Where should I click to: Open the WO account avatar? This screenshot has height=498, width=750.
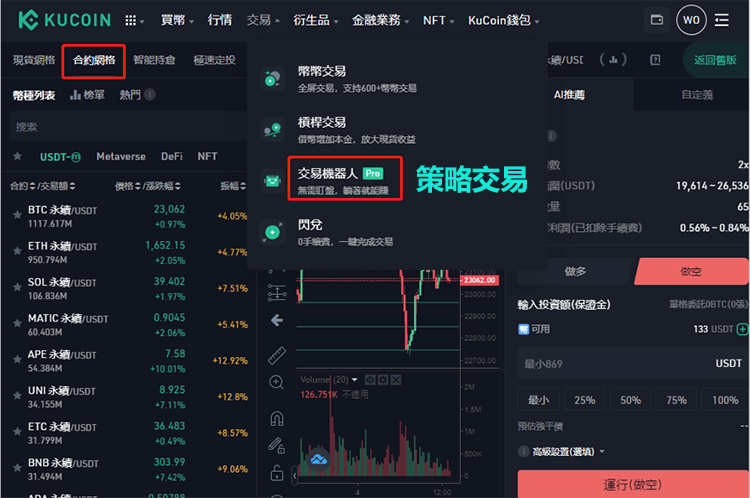[x=691, y=20]
